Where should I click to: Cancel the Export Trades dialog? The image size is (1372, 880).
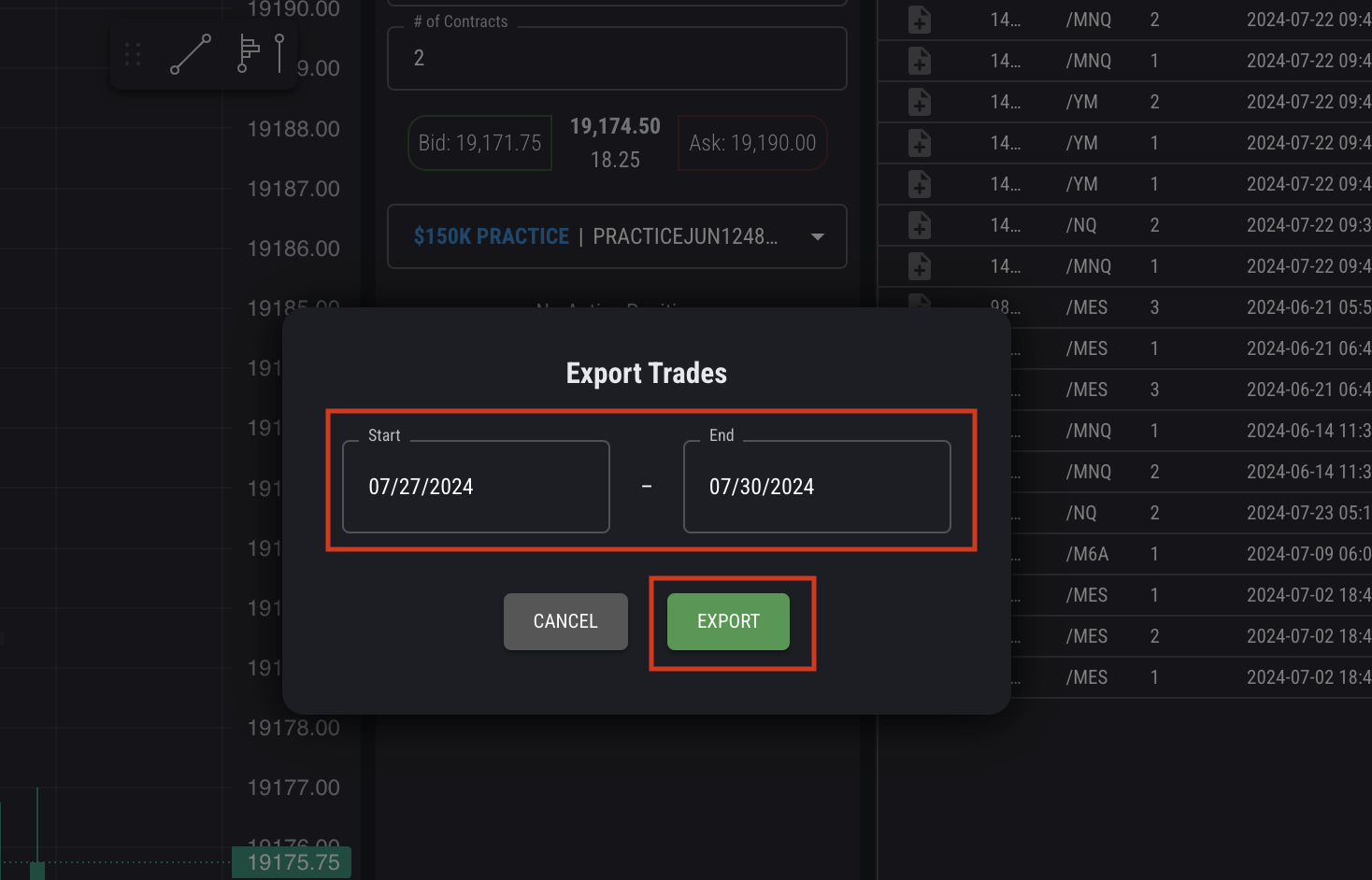[x=565, y=621]
